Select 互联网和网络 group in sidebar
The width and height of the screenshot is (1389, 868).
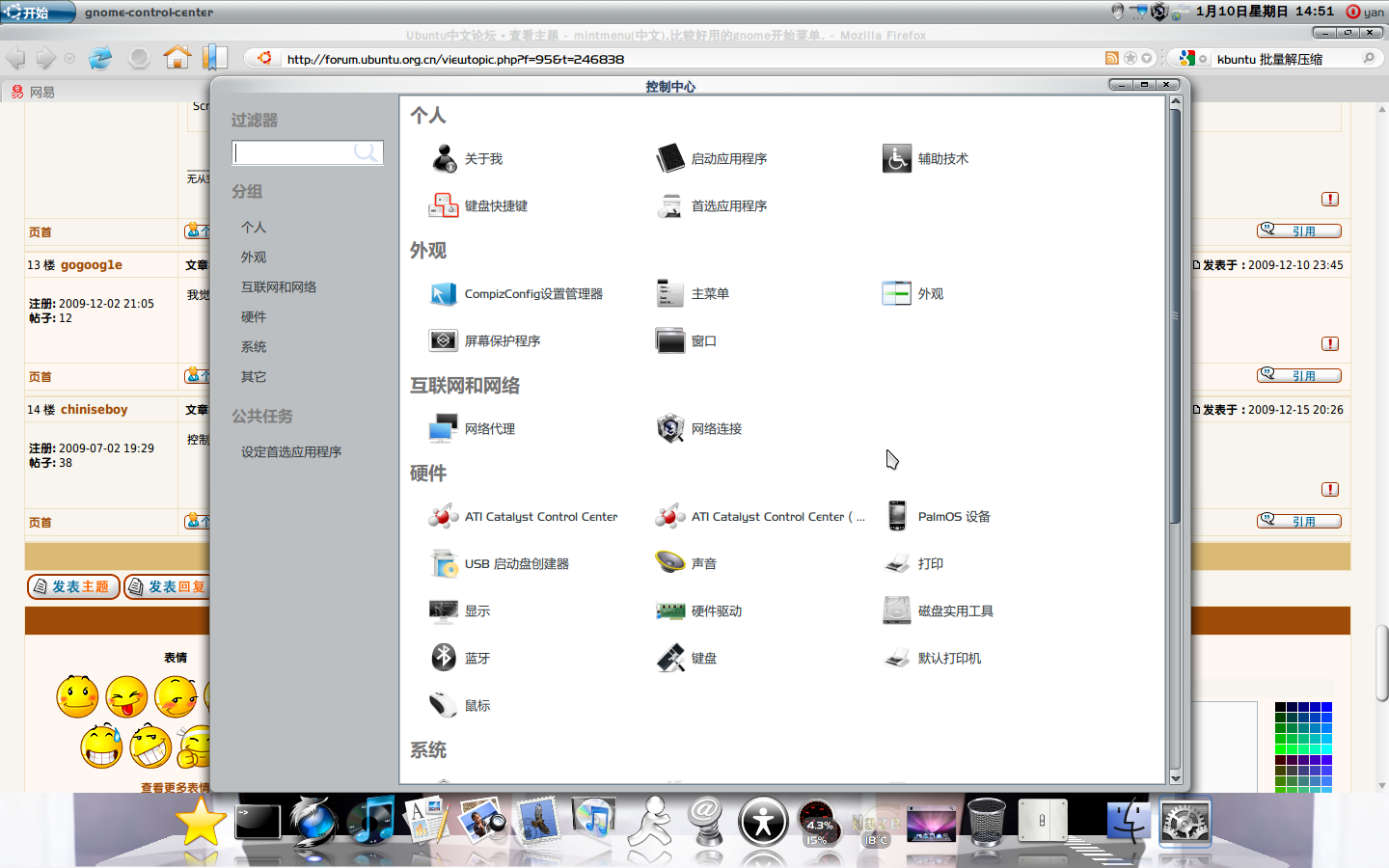(279, 286)
